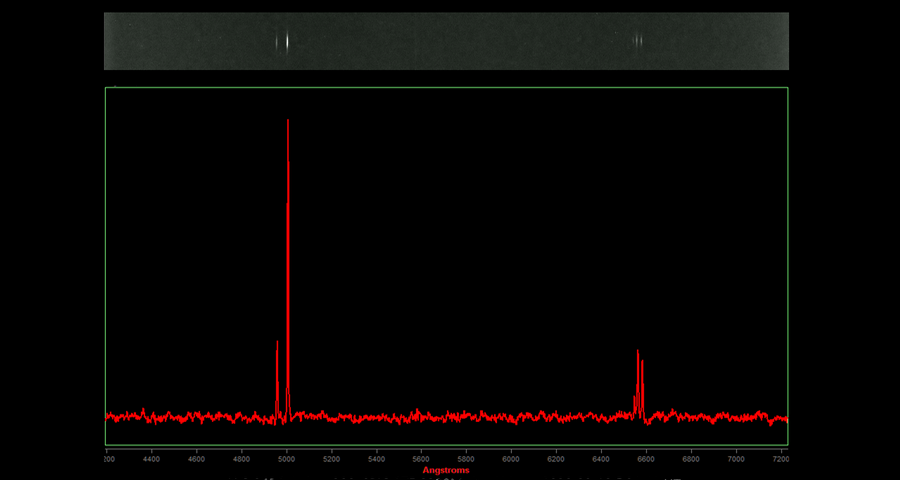Screen dimensions: 900x480
Task: Click the 5800 wavelength tick label
Action: click(466, 459)
